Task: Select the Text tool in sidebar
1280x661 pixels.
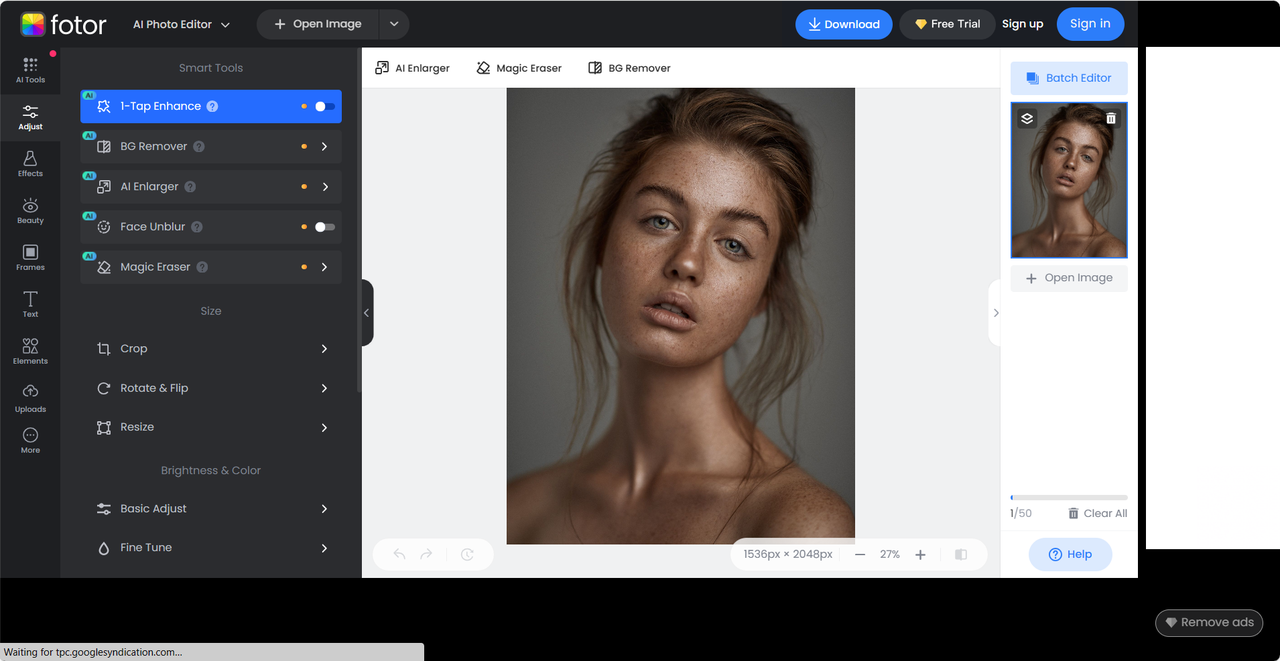Action: pos(30,304)
